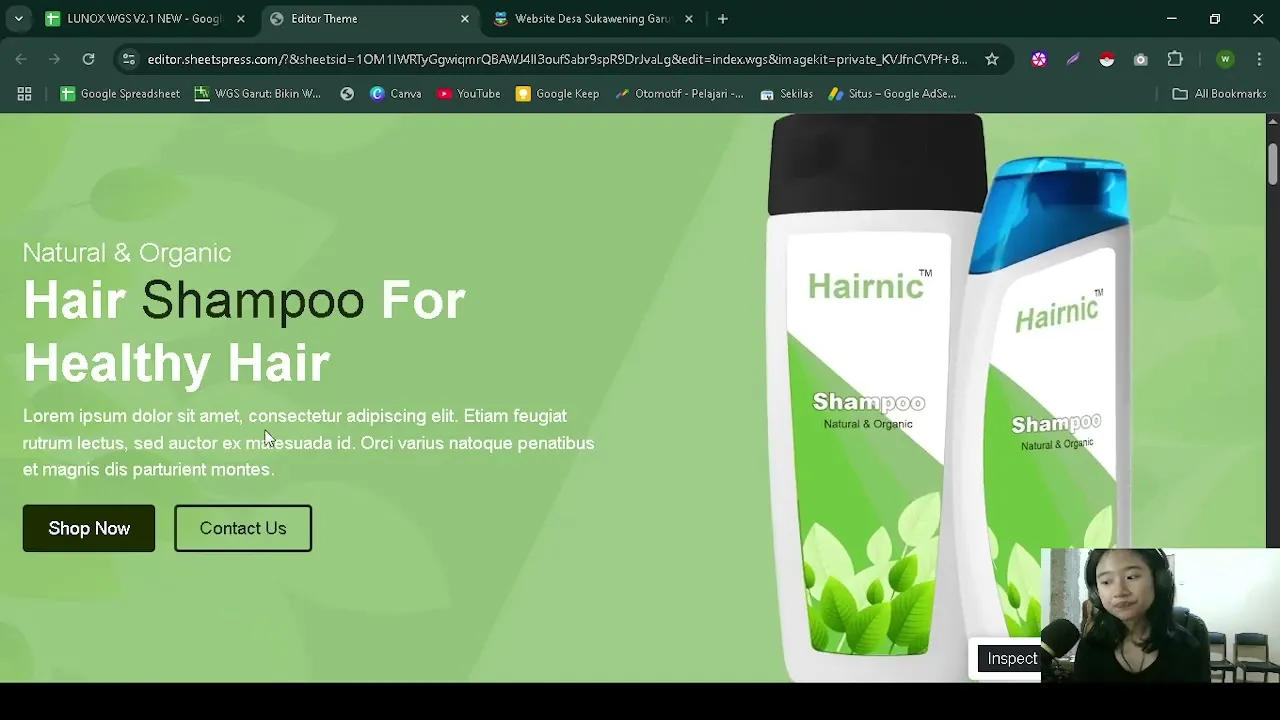Bookmark this page with the star icon
This screenshot has height=720, width=1280.
pyautogui.click(x=991, y=59)
